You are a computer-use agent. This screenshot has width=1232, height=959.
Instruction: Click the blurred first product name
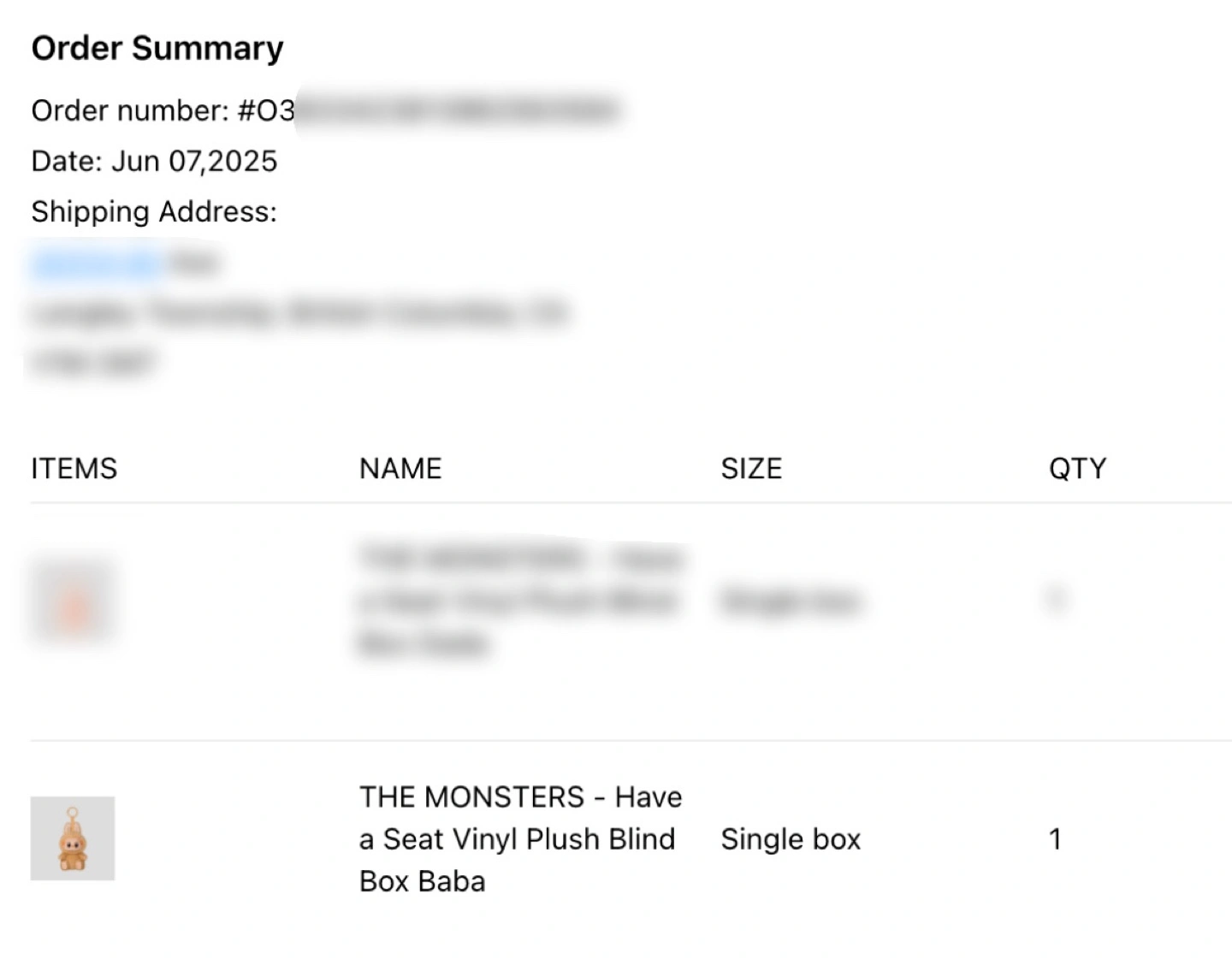click(x=520, y=600)
